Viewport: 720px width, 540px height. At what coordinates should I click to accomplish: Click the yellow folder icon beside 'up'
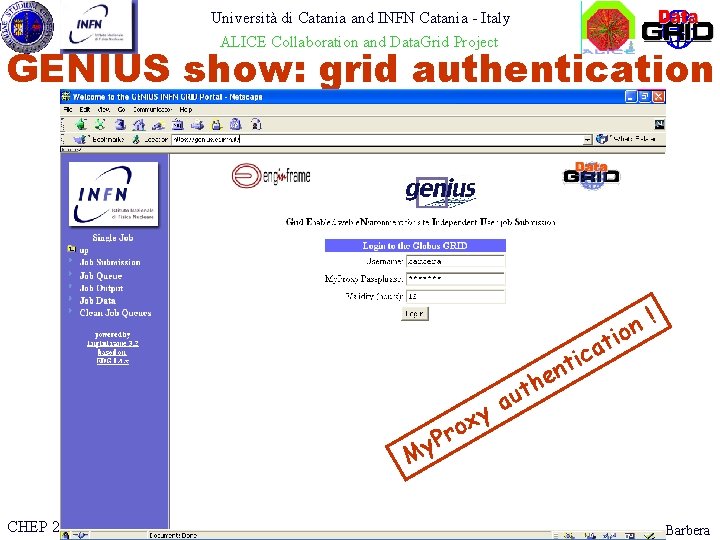point(72,249)
